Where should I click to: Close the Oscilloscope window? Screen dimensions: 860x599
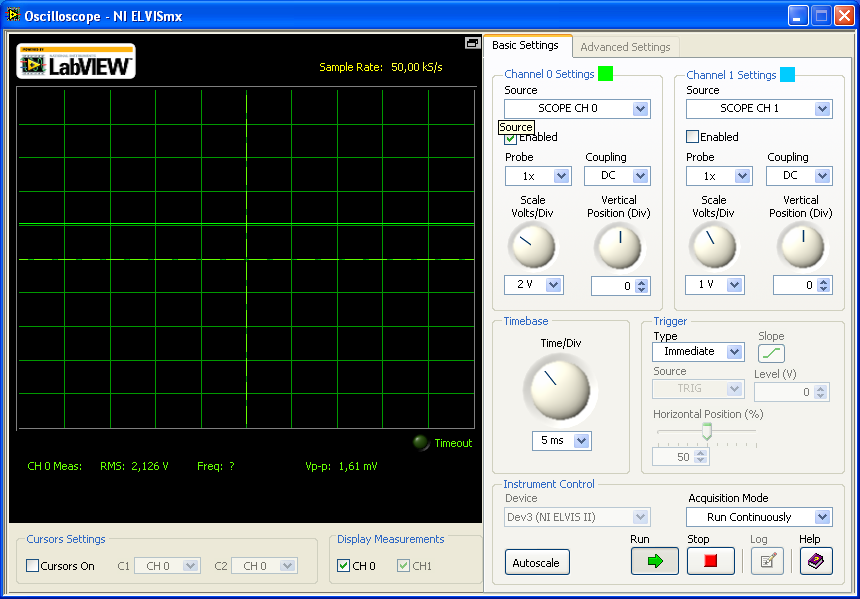(x=844, y=15)
